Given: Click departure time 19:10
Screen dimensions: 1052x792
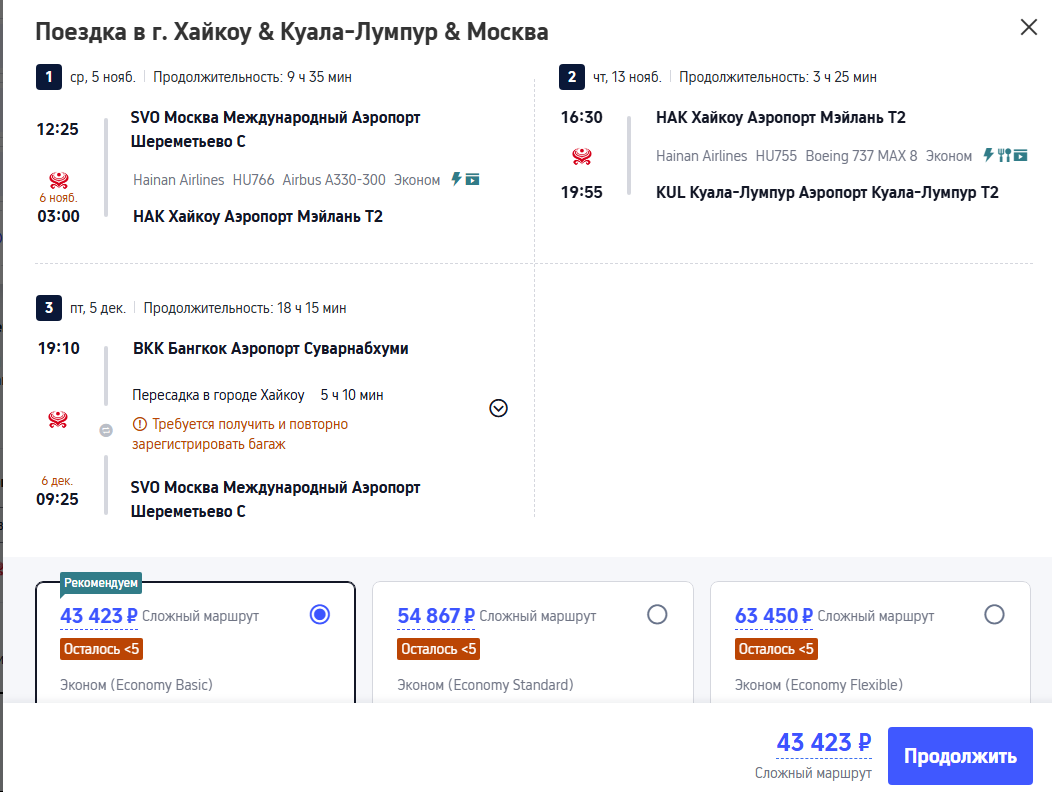Looking at the screenshot, I should click(58, 348).
